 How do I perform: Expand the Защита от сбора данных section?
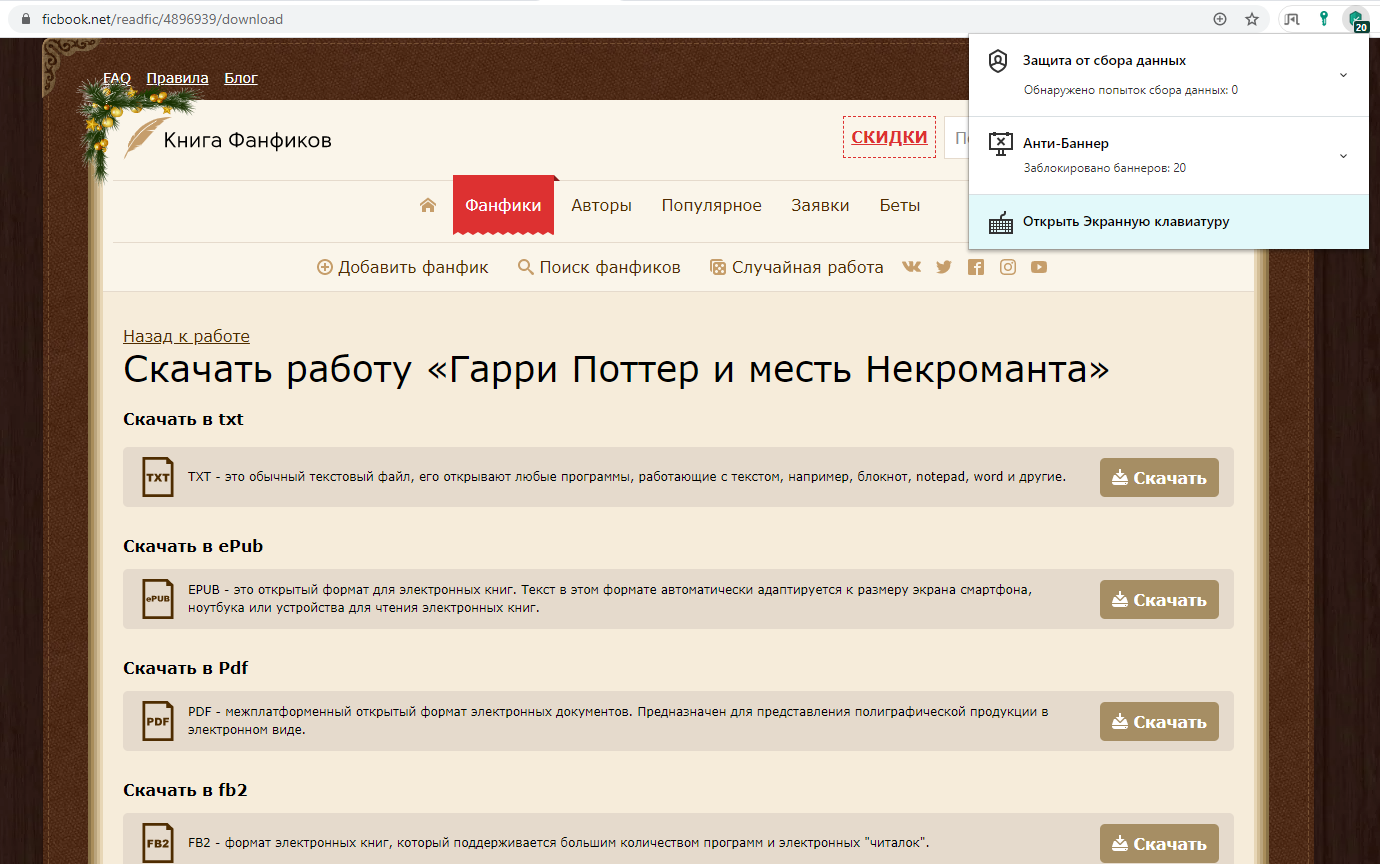coord(1343,75)
